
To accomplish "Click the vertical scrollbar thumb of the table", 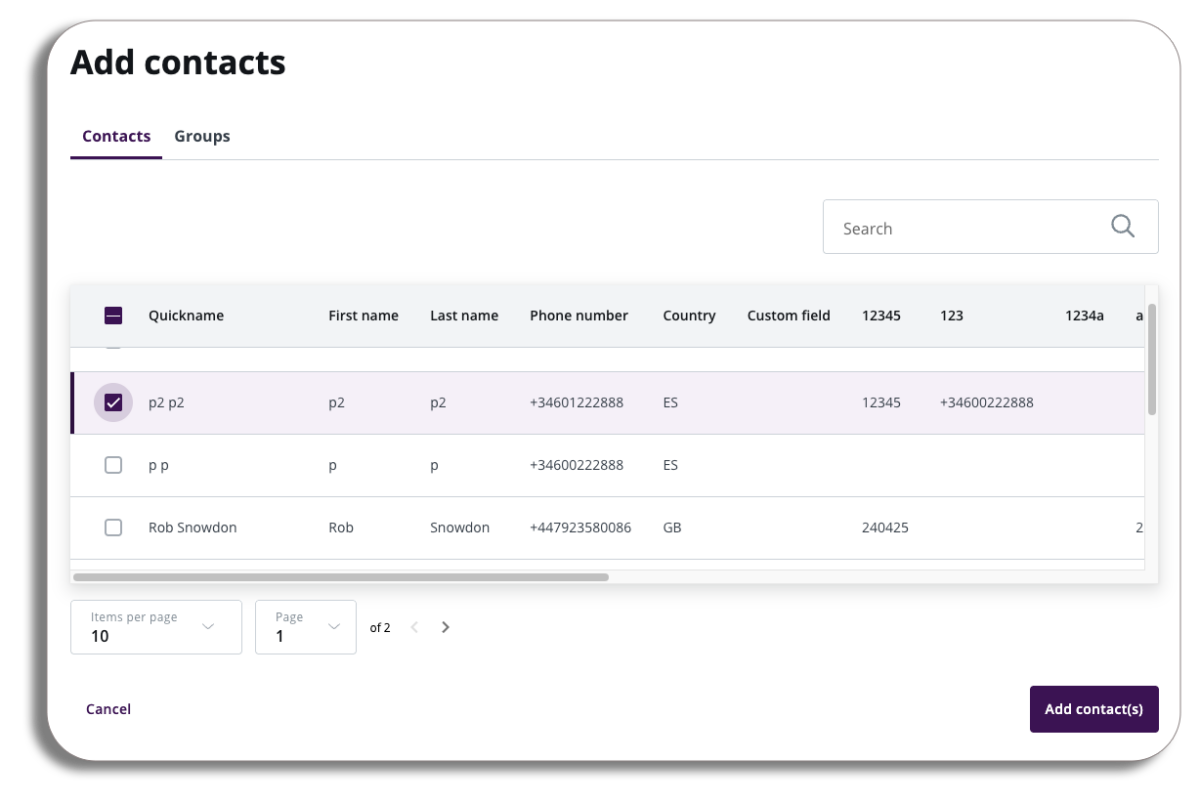I will tap(1152, 360).
